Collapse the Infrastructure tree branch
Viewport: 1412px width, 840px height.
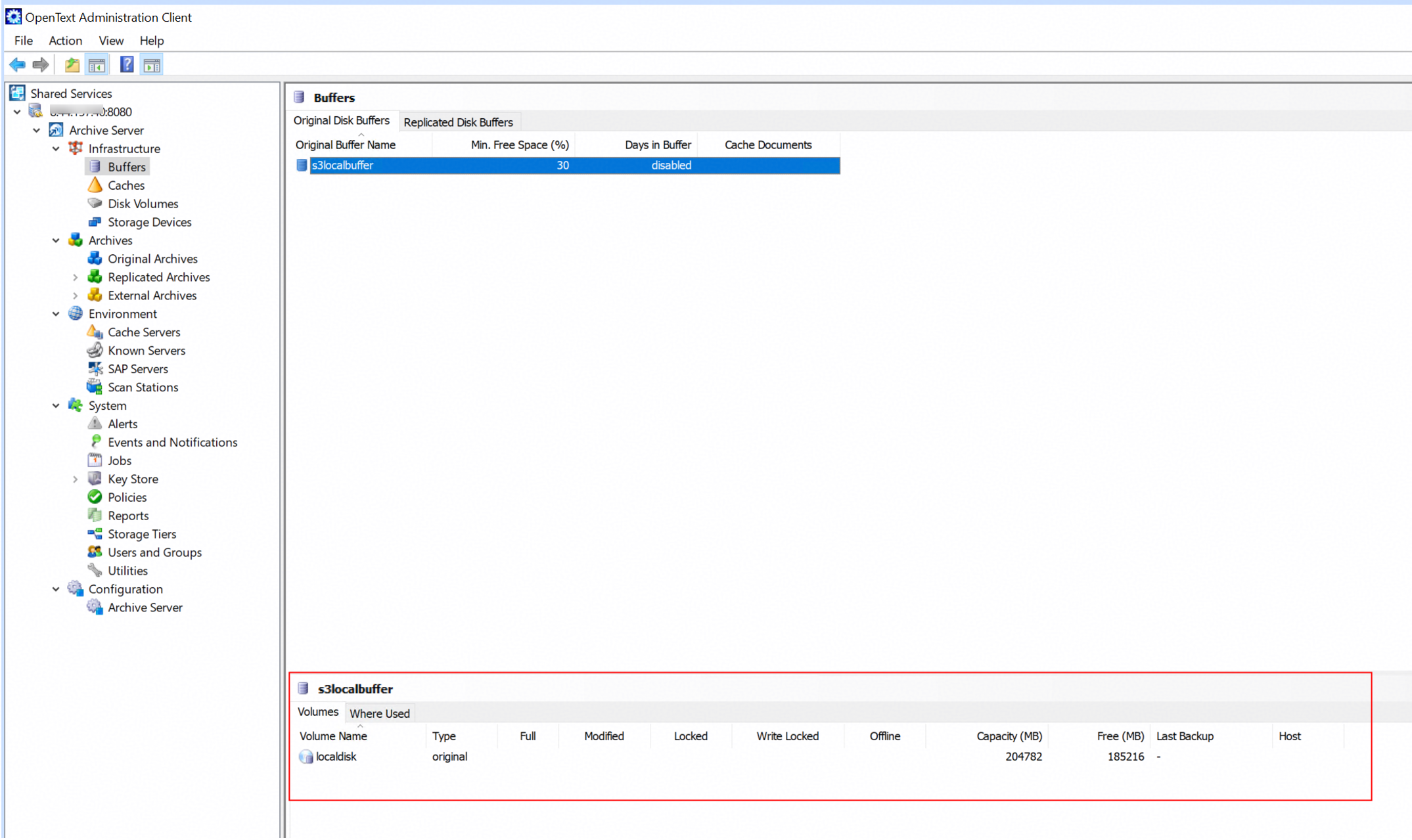pos(56,148)
